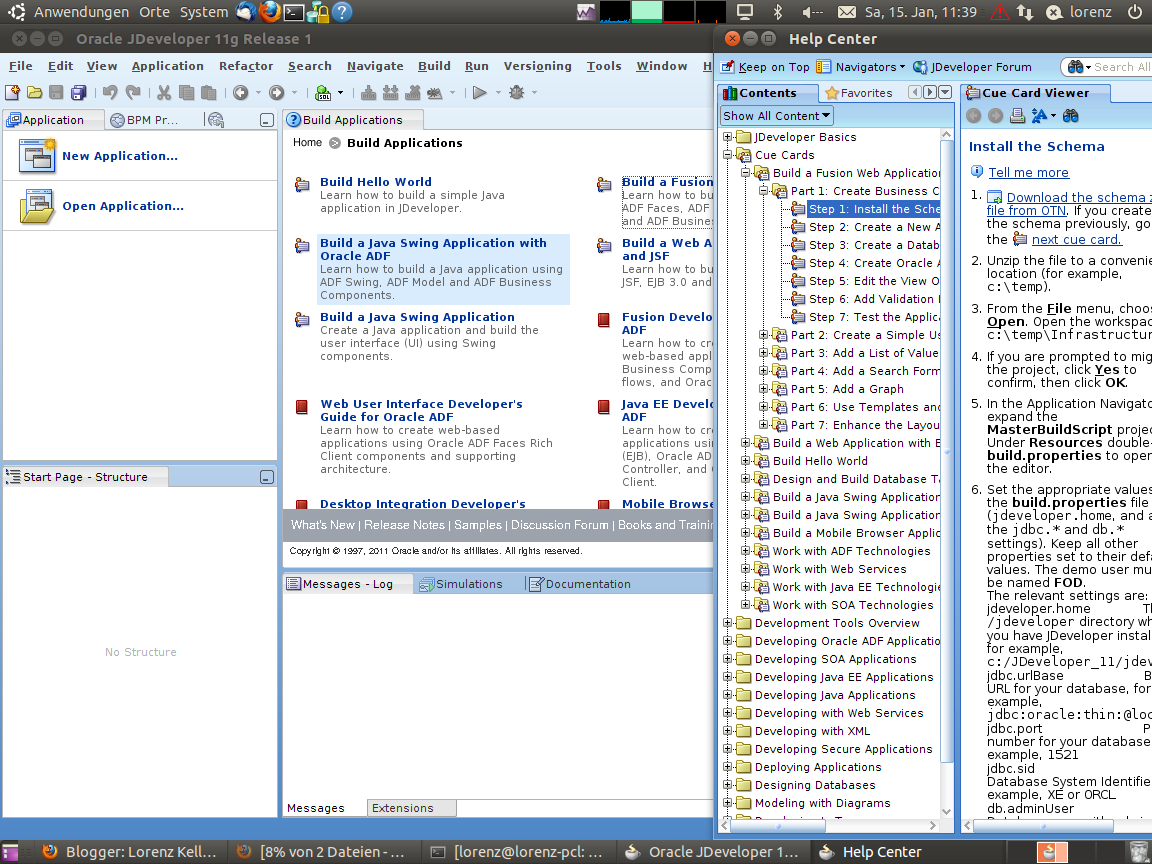Expand the Build Hello World tree node
Viewport: 1152px width, 864px height.
point(746,461)
